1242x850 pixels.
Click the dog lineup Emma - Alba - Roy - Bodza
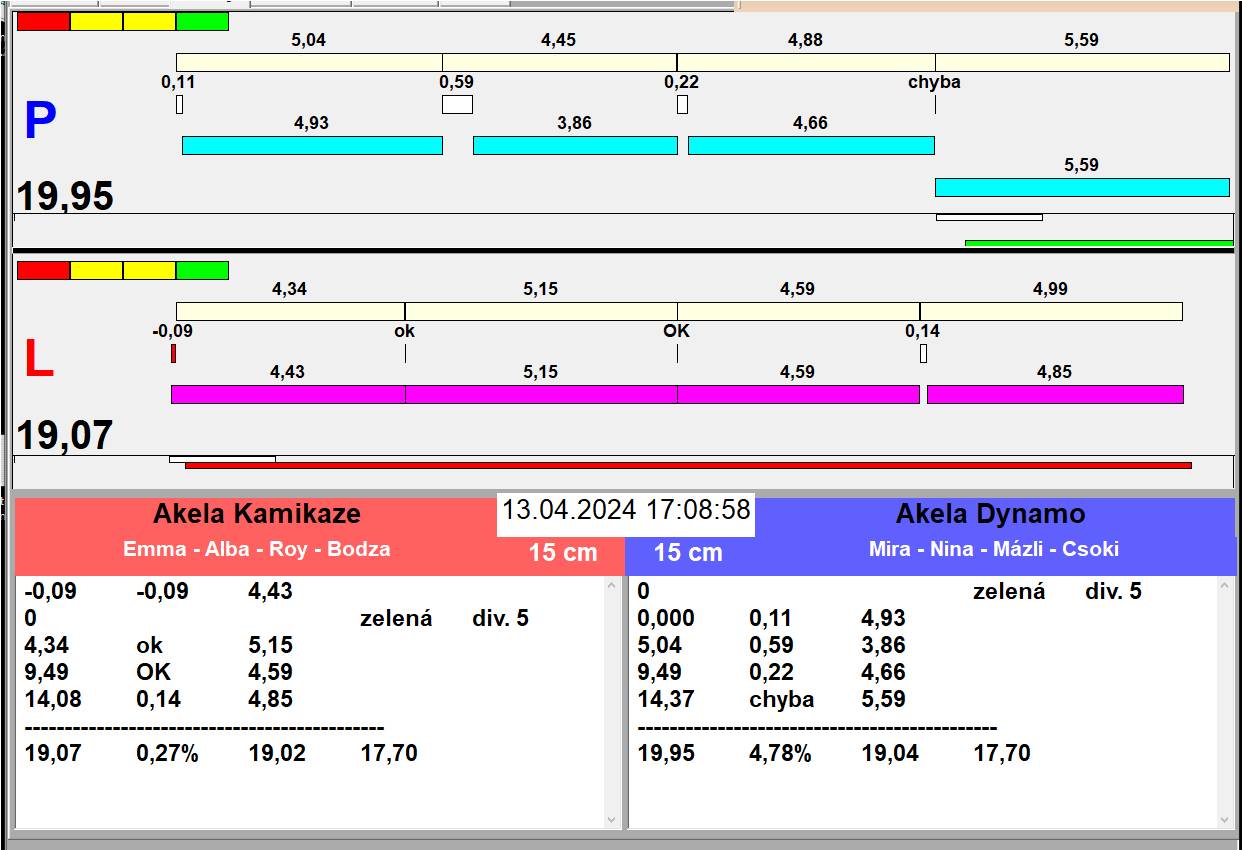coord(257,549)
